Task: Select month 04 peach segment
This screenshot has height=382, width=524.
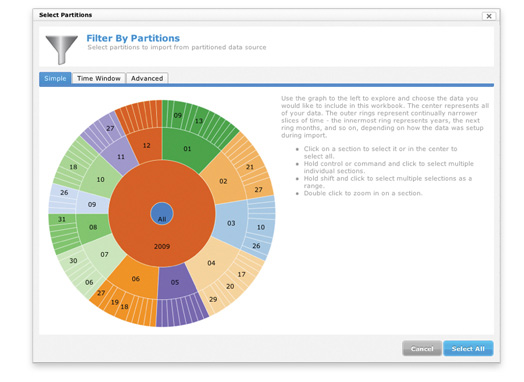Action: (x=211, y=263)
